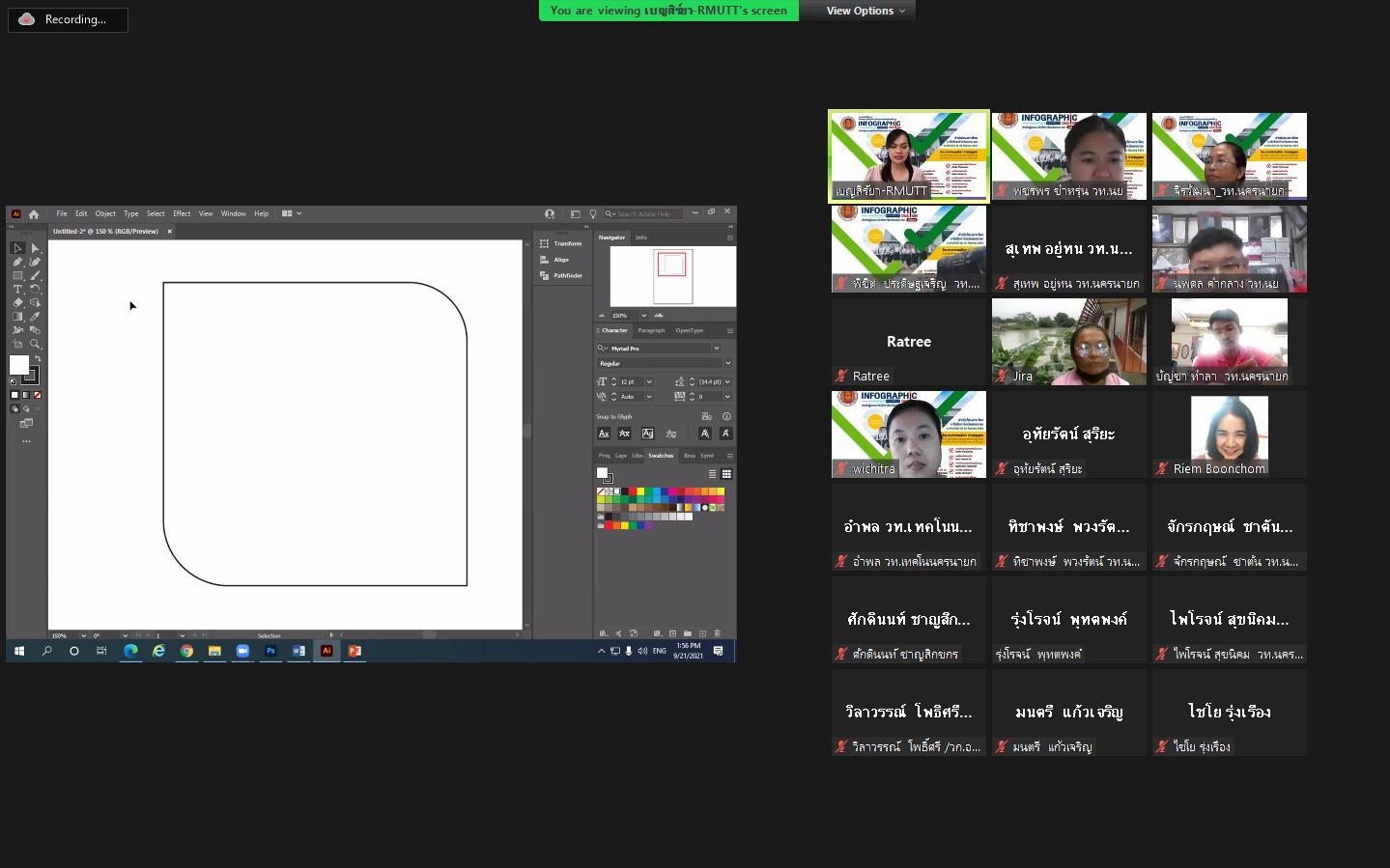Screen dimensions: 1390x868
Task: Open the tracking value dropdown
Action: point(727,397)
